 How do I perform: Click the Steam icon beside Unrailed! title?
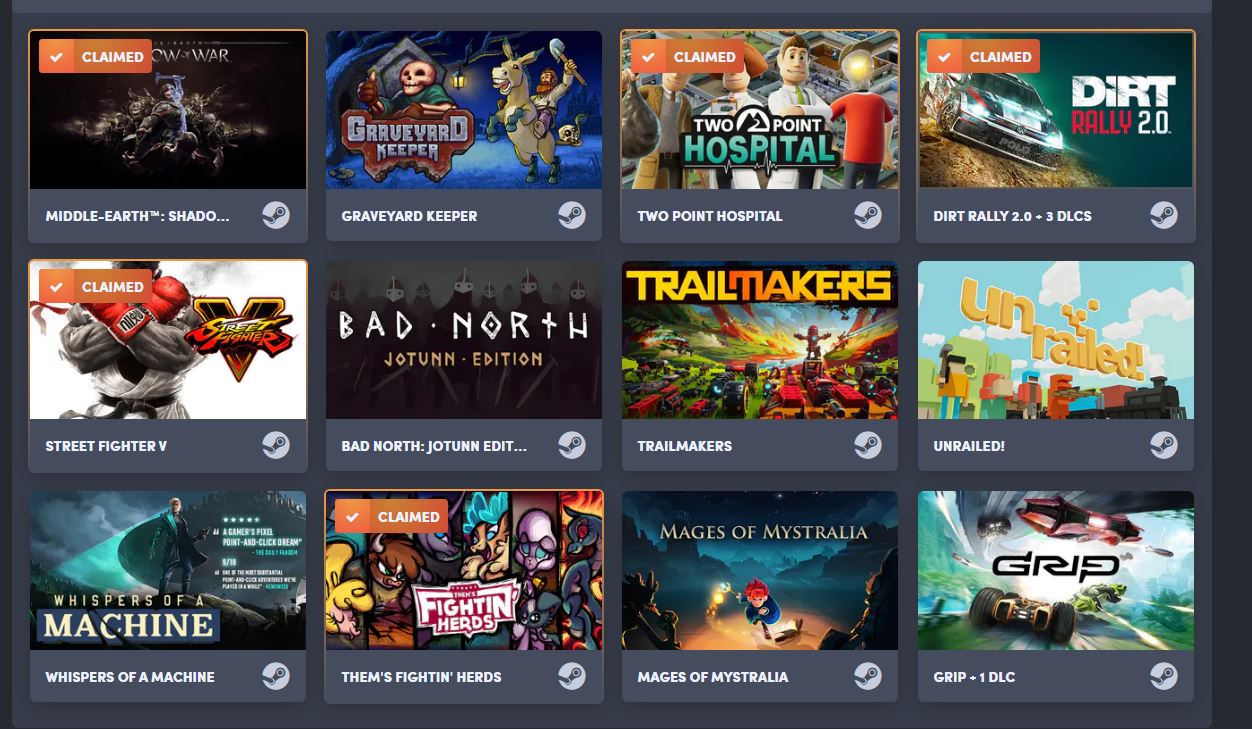coord(1163,445)
